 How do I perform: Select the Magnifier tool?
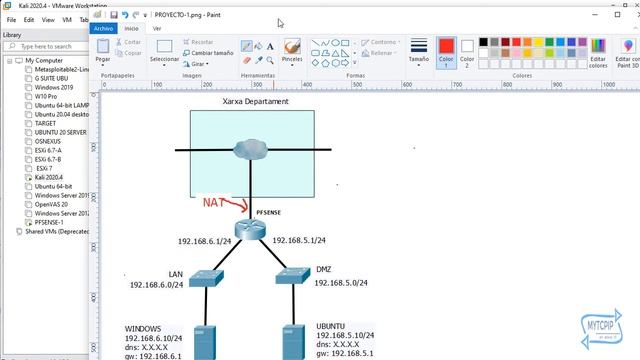tap(270, 60)
